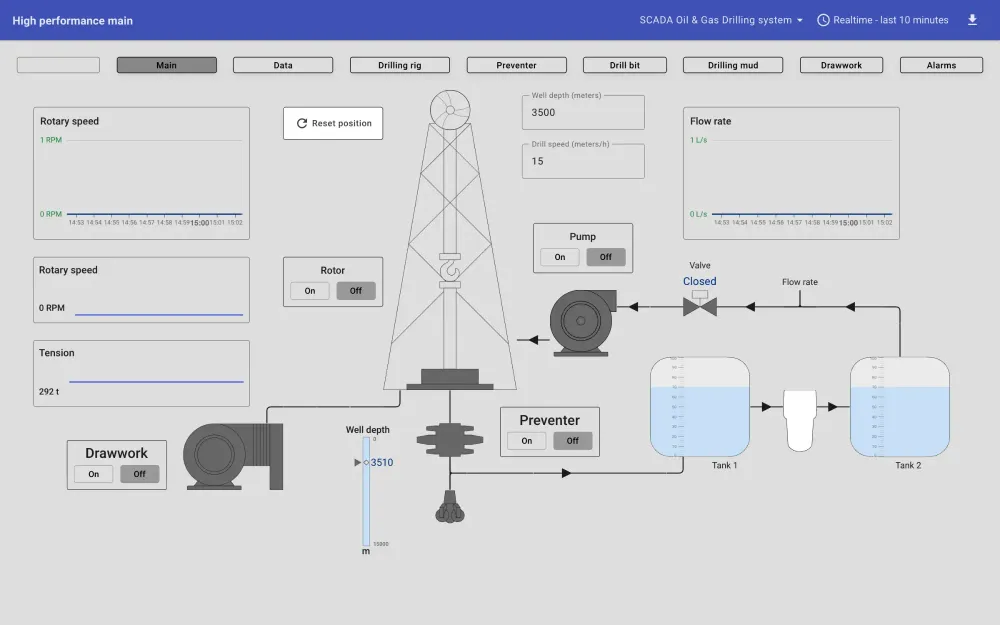The width and height of the screenshot is (1000, 625).
Task: Click the Reset position button
Action: [x=333, y=123]
